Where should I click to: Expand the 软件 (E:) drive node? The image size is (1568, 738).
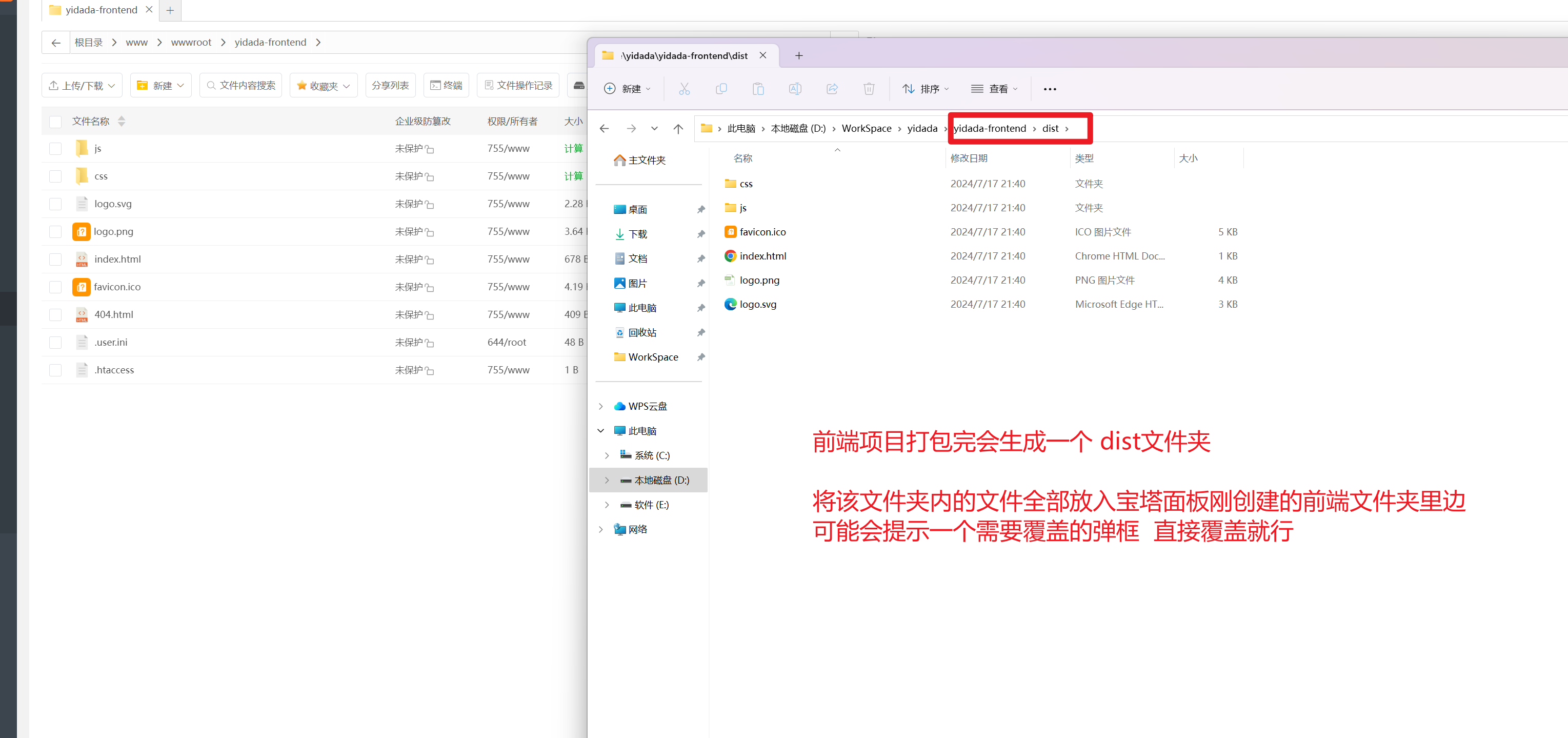pos(607,505)
